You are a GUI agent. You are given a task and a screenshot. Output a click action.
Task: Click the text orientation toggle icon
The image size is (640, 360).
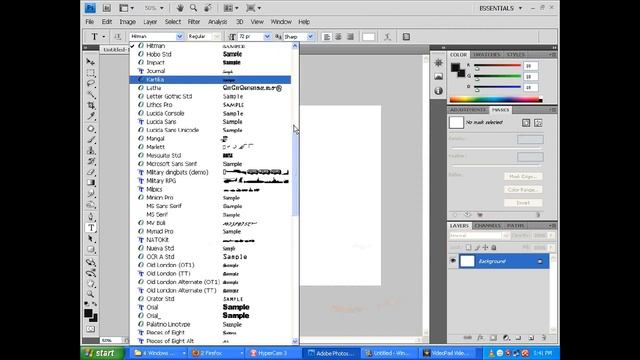[118, 37]
